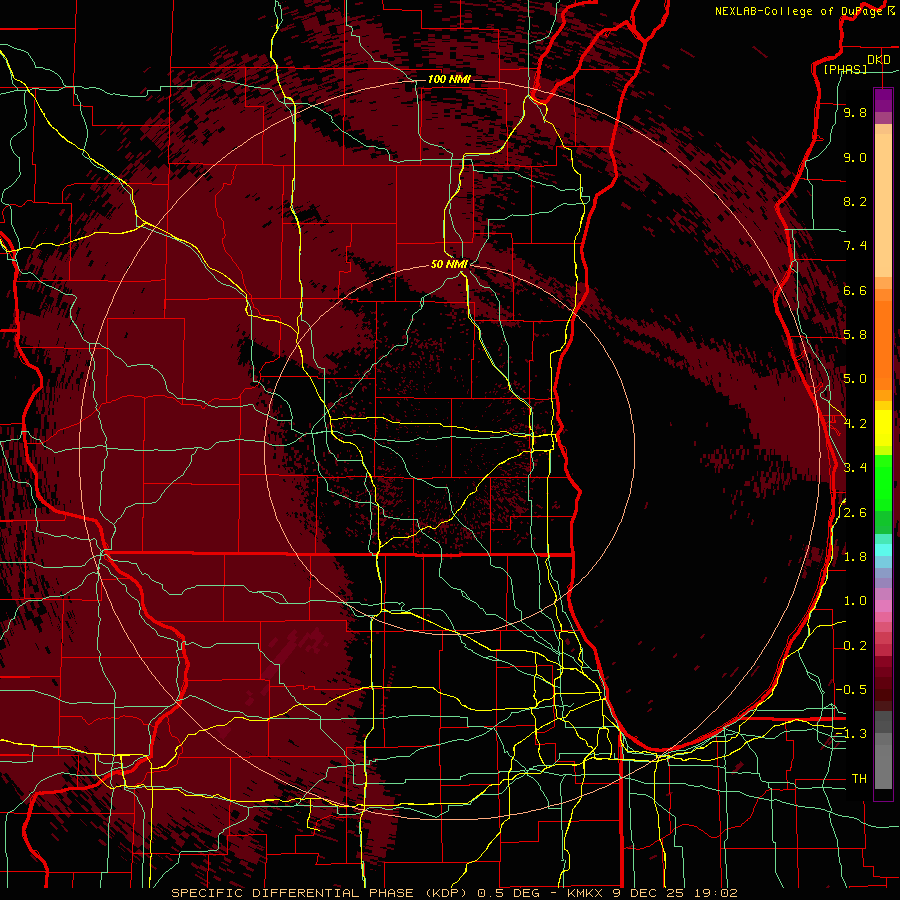900x900 pixels.
Task: Click the cyan band of the color bar
Action: pyautogui.click(x=883, y=550)
